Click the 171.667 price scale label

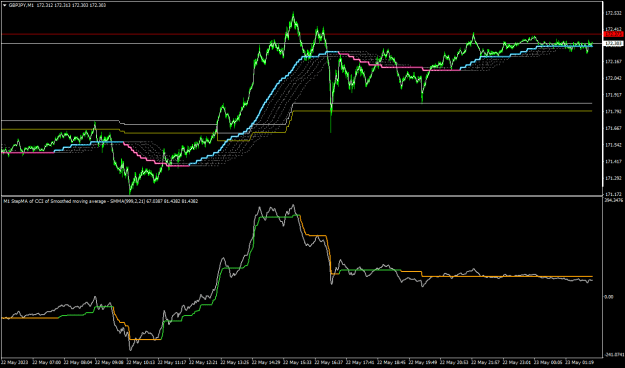pyautogui.click(x=613, y=128)
